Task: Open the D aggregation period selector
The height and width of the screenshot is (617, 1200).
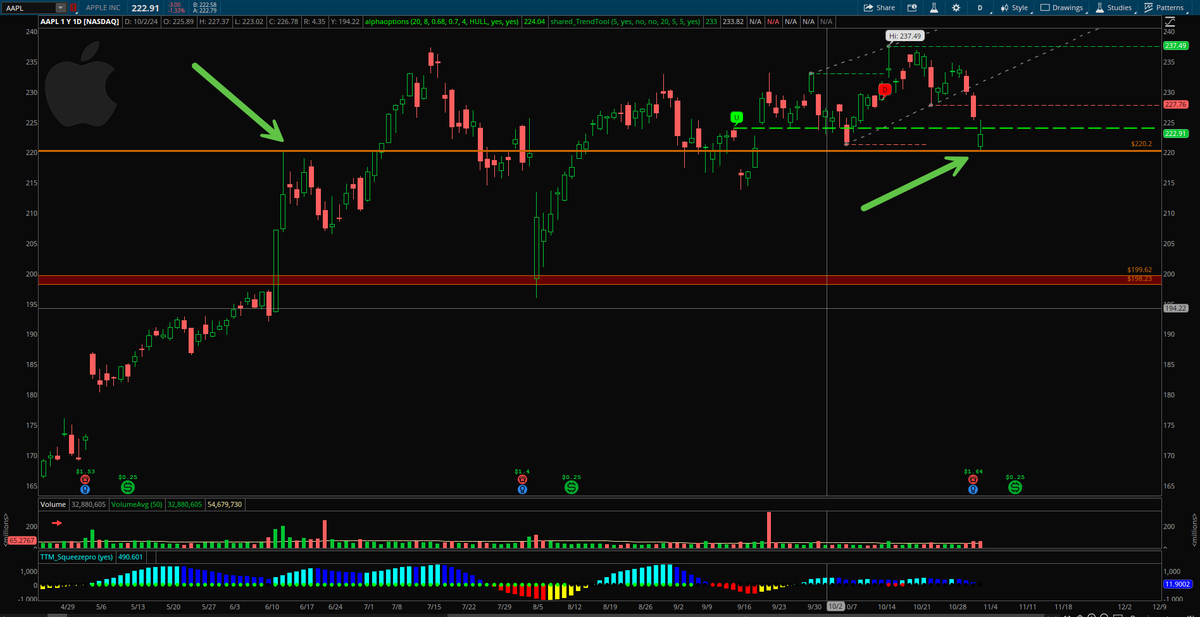Action: [x=979, y=7]
